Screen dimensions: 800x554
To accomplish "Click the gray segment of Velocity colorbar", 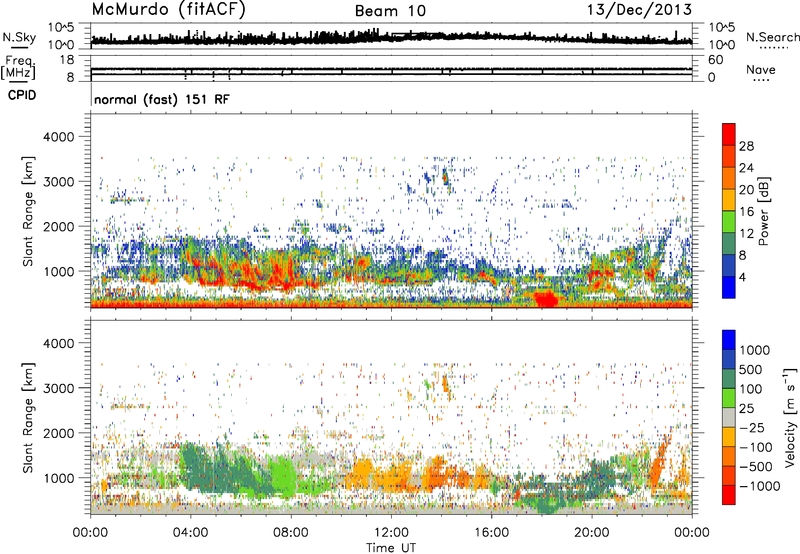I will coord(729,417).
